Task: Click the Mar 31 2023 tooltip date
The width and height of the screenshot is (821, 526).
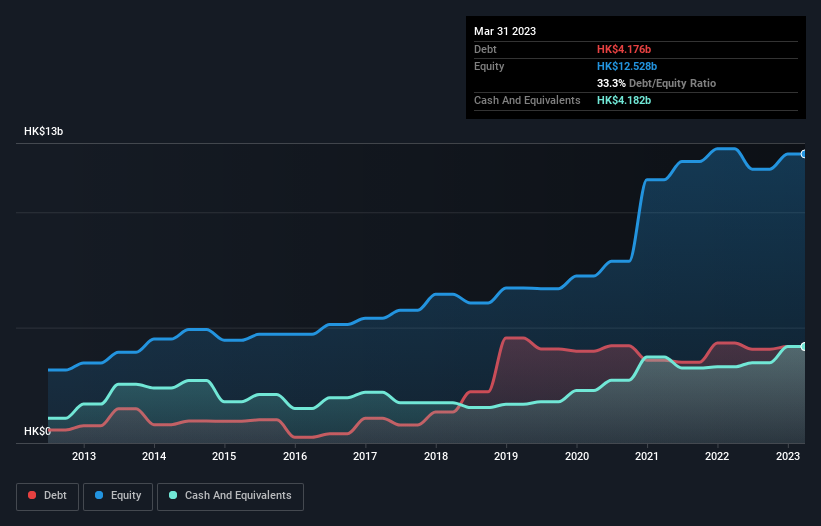Action: tap(505, 31)
